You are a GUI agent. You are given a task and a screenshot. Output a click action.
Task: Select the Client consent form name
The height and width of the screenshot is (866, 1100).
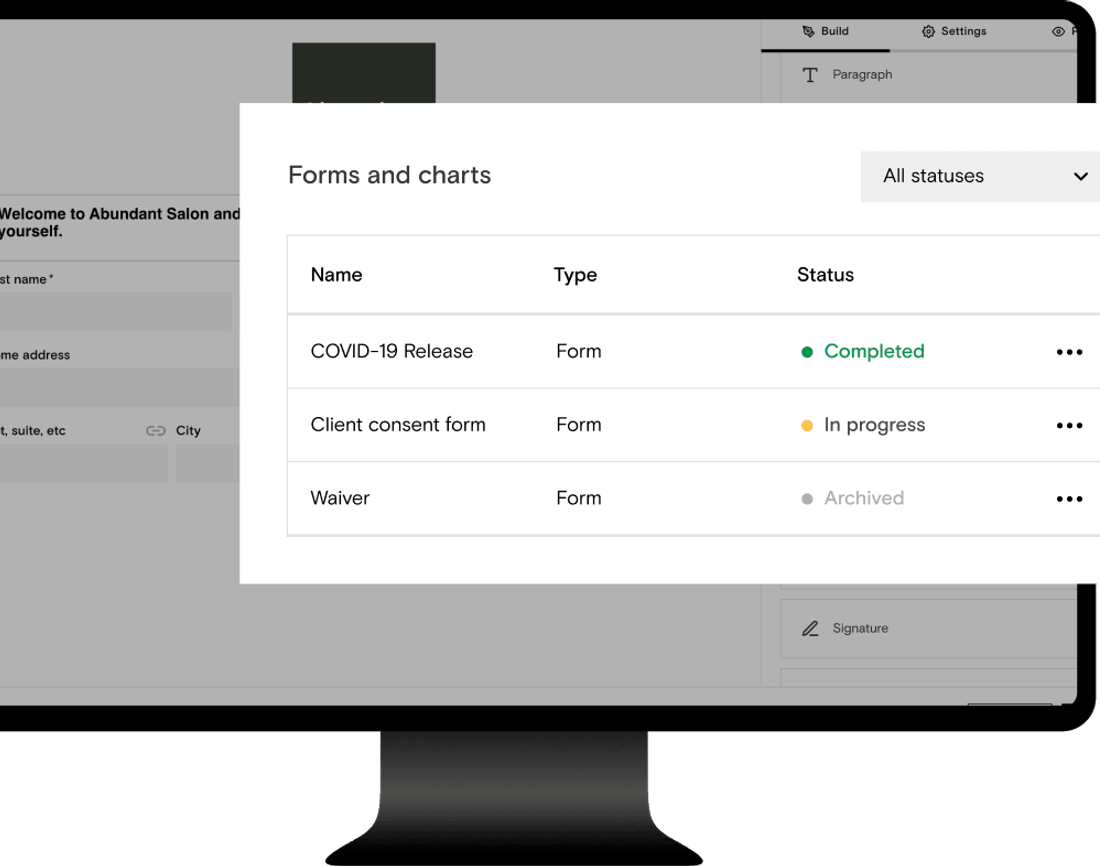pyautogui.click(x=398, y=425)
